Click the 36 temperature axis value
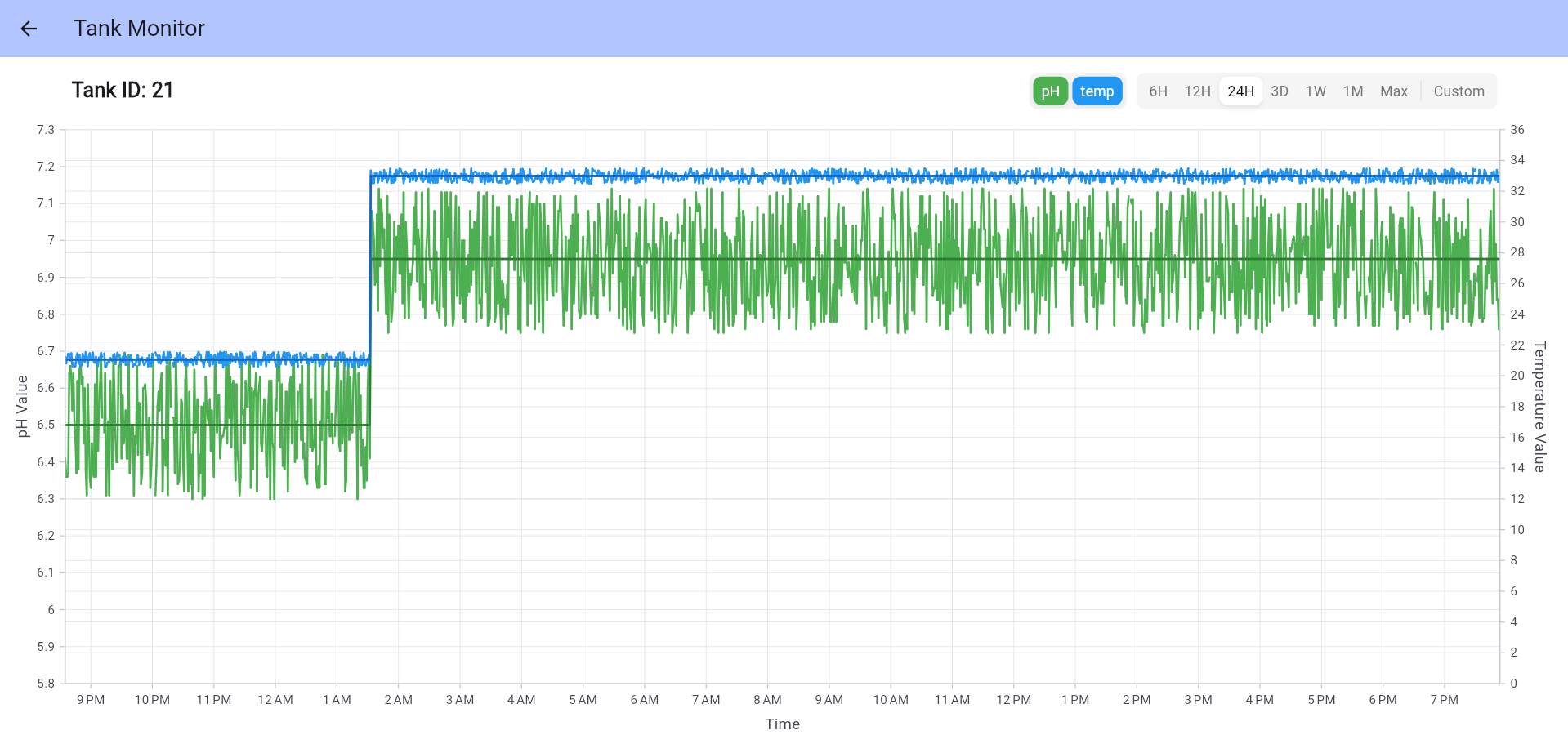Image resolution: width=1568 pixels, height=744 pixels. click(x=1517, y=130)
